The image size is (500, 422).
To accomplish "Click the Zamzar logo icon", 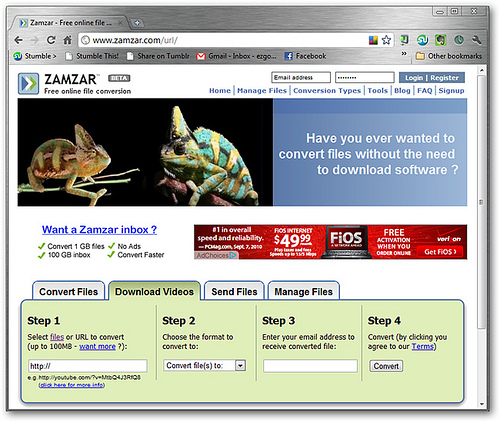I will click(28, 84).
